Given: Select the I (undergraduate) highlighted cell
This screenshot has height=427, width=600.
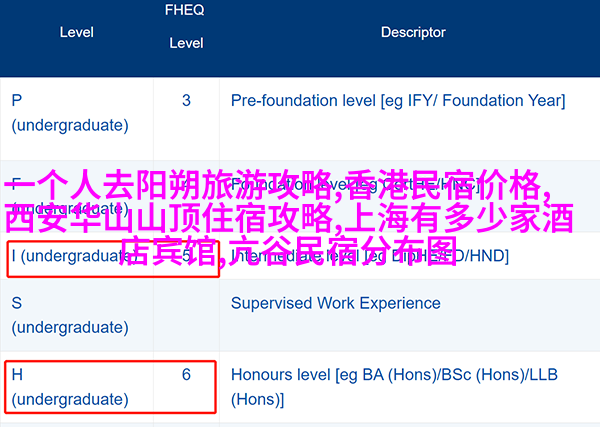Looking at the screenshot, I should click(x=113, y=259).
